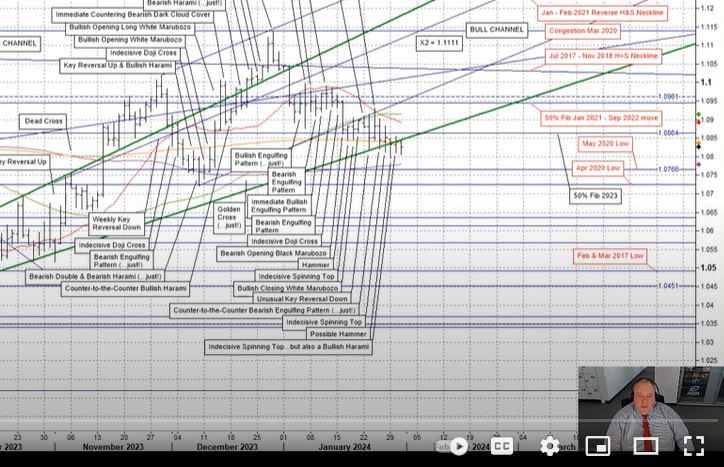Click 'Feb & Mar 2017 Low' label

coord(609,256)
